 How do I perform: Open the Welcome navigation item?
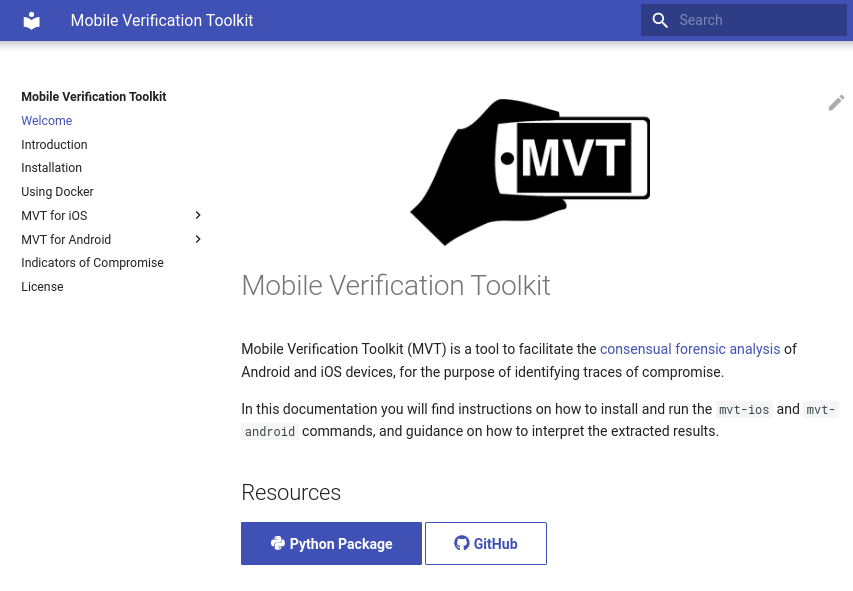pos(47,121)
